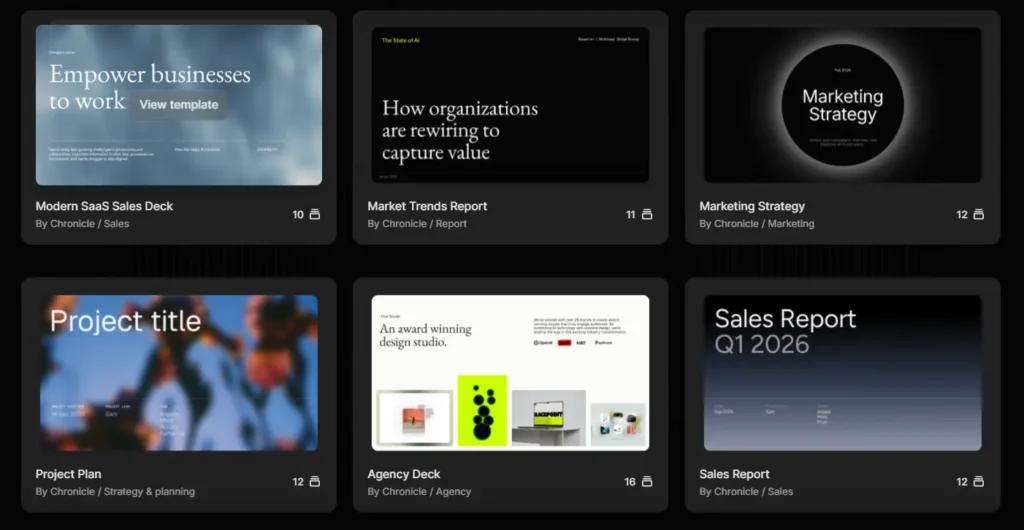Click slide count 12 on Sales Report card
This screenshot has height=530, width=1024.
coord(962,482)
